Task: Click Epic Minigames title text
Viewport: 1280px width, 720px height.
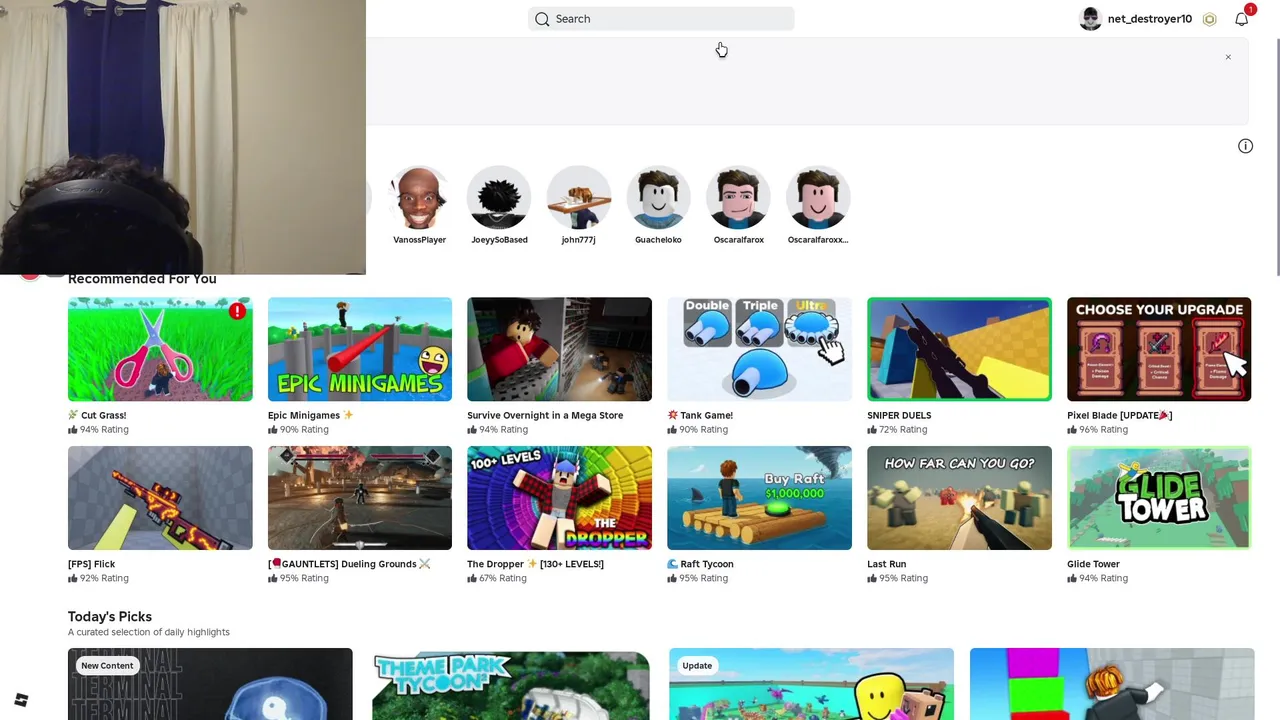Action: (311, 415)
